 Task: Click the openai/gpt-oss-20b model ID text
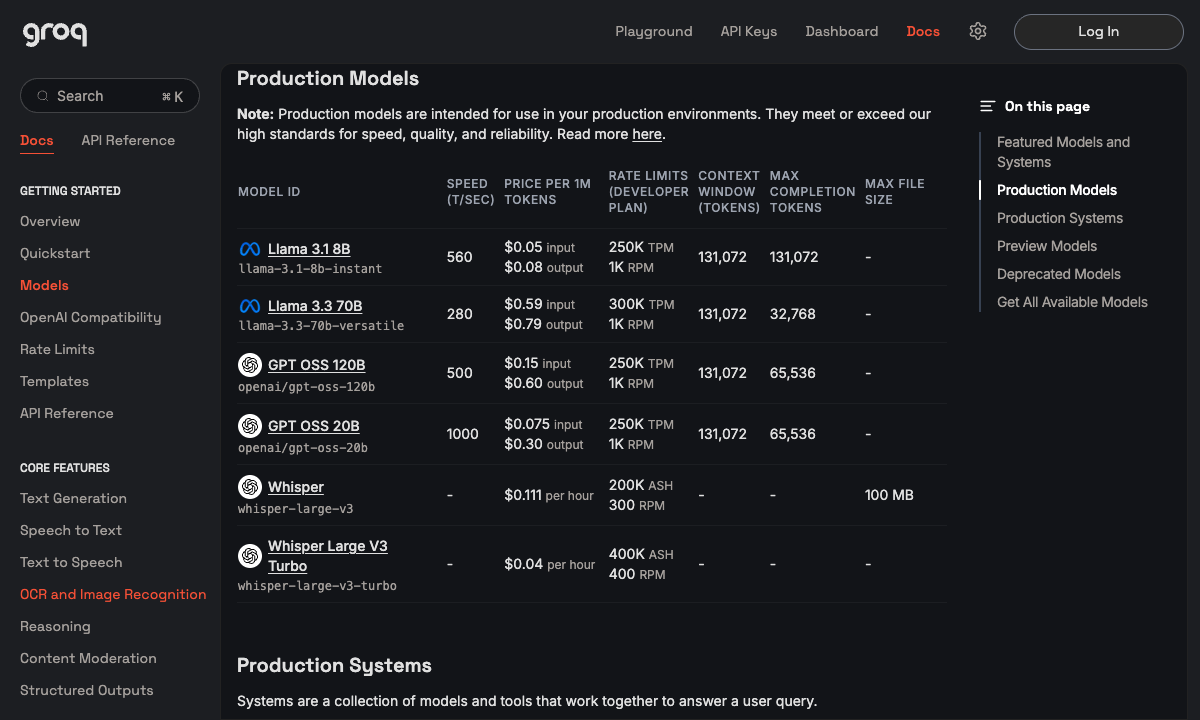tap(303, 447)
